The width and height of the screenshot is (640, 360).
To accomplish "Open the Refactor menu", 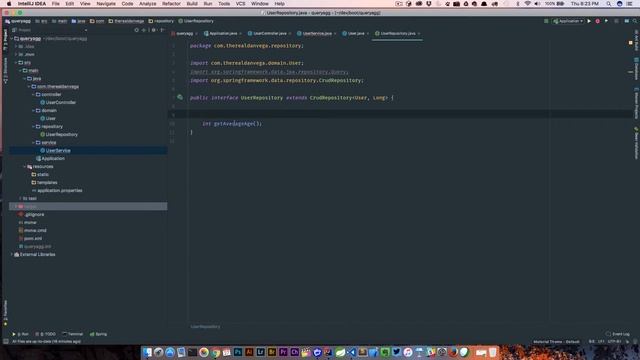I will [x=171, y=4].
